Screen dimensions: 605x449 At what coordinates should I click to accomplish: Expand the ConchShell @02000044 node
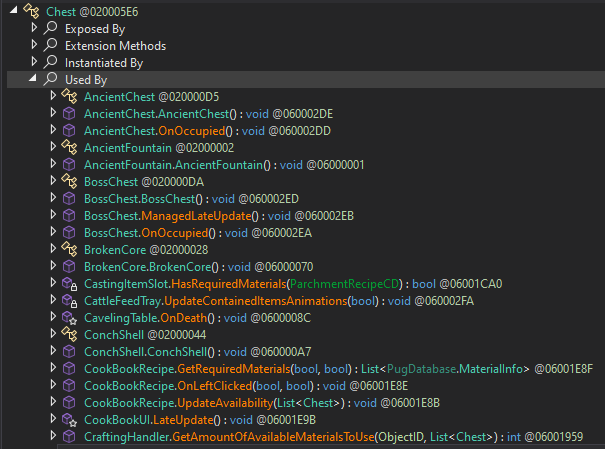[x=53, y=333]
